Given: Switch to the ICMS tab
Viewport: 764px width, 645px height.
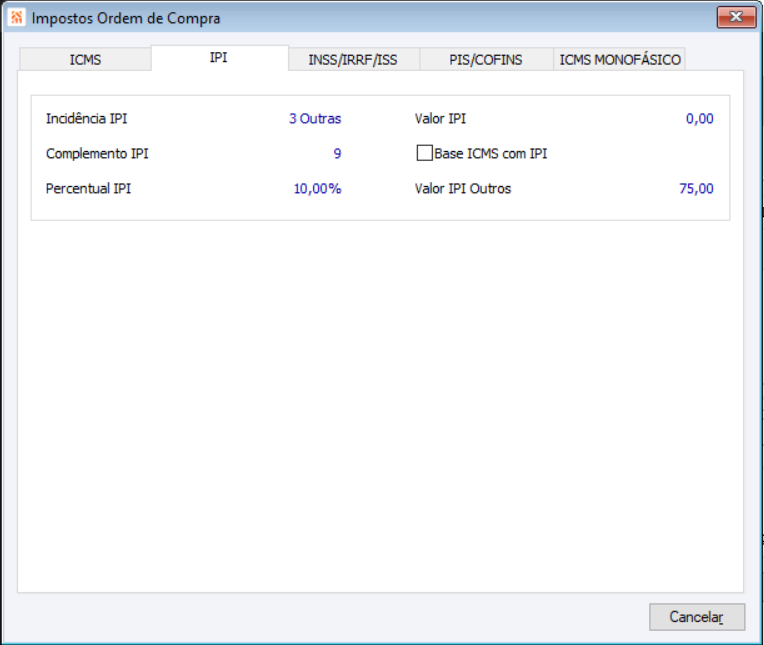Looking at the screenshot, I should coord(85,59).
